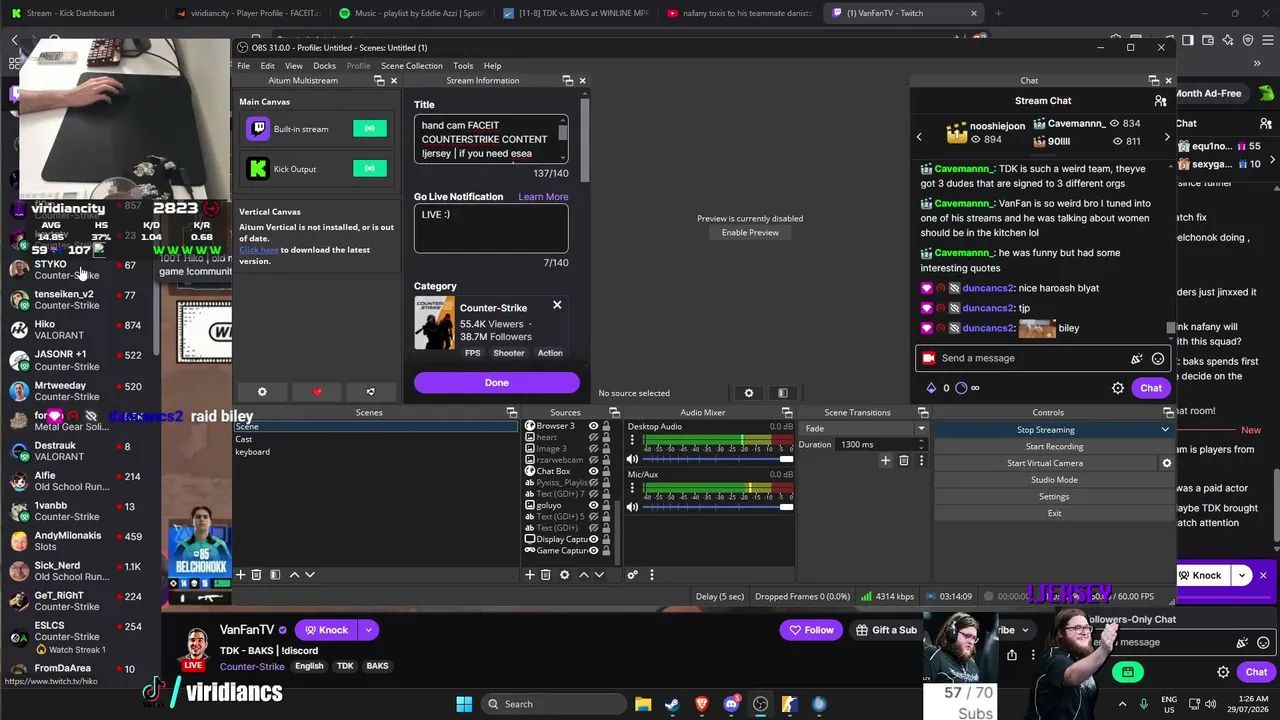Open Brave browser from taskbar
Viewport: 1280px width, 720px height.
pyautogui.click(x=701, y=704)
